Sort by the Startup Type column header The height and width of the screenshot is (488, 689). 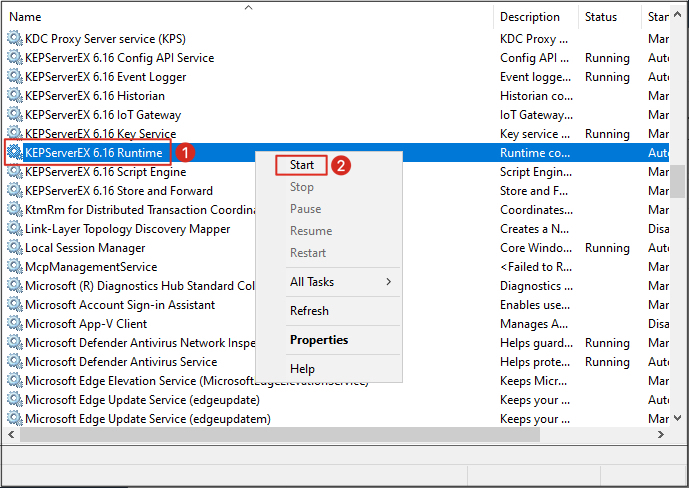656,17
